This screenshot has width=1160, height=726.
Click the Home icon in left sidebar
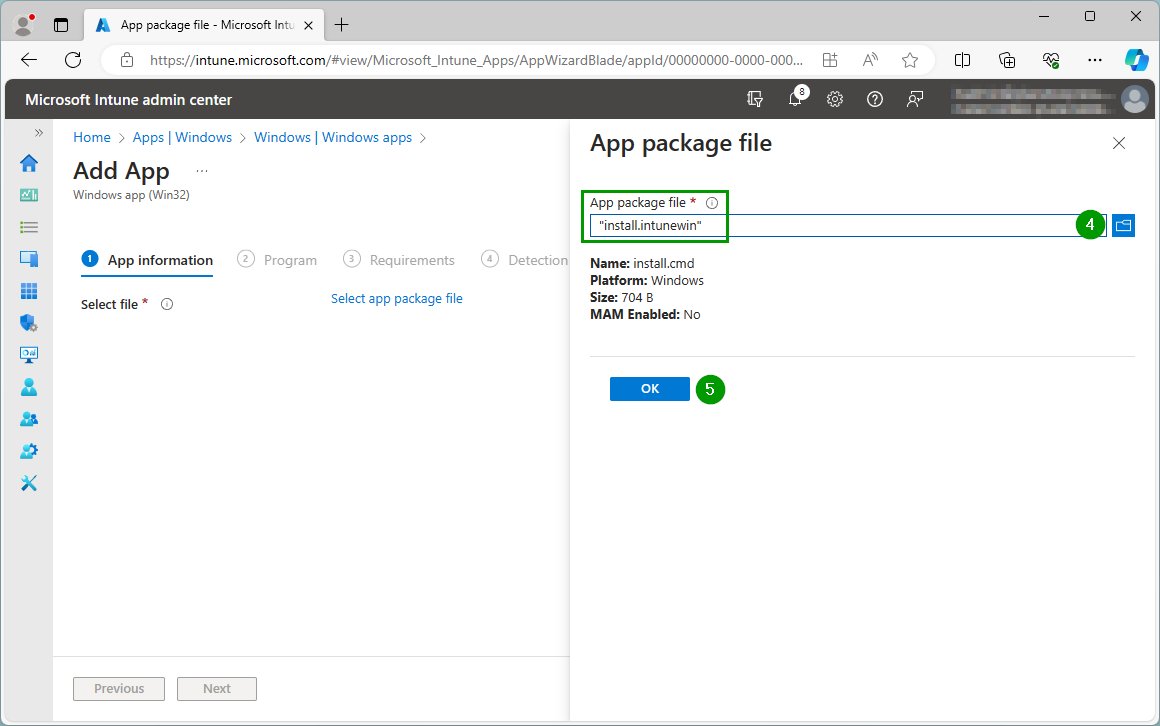click(x=29, y=164)
